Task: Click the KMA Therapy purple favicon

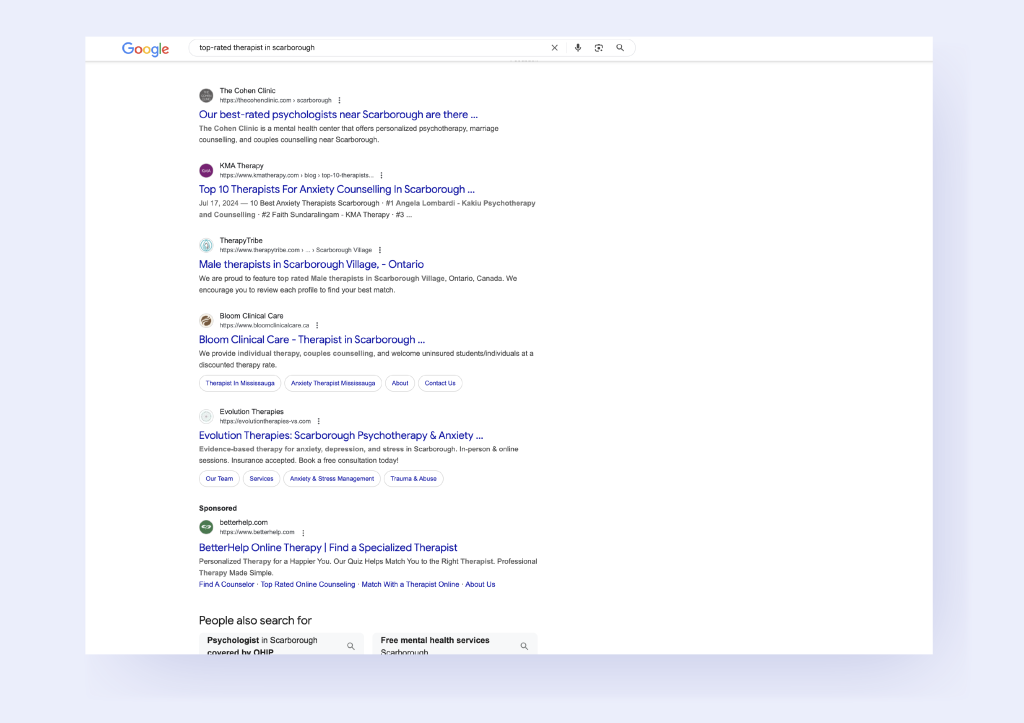Action: coord(206,170)
